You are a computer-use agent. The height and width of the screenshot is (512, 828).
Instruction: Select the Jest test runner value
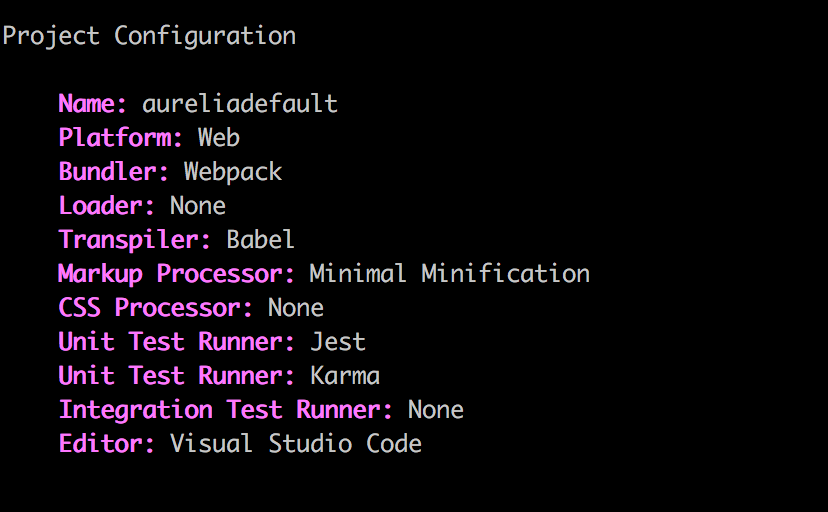click(x=338, y=342)
